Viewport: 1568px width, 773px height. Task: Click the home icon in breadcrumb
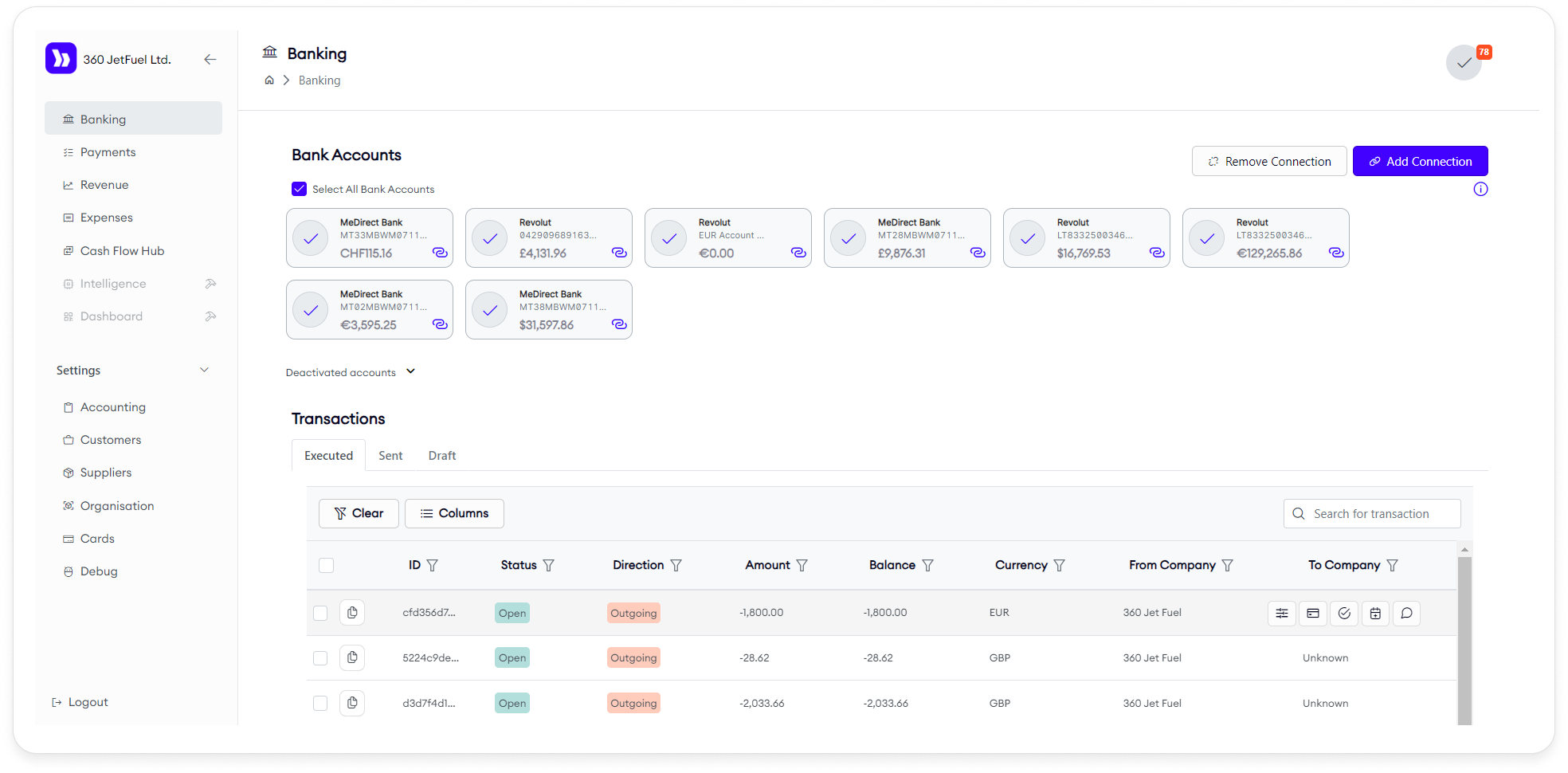coord(269,80)
